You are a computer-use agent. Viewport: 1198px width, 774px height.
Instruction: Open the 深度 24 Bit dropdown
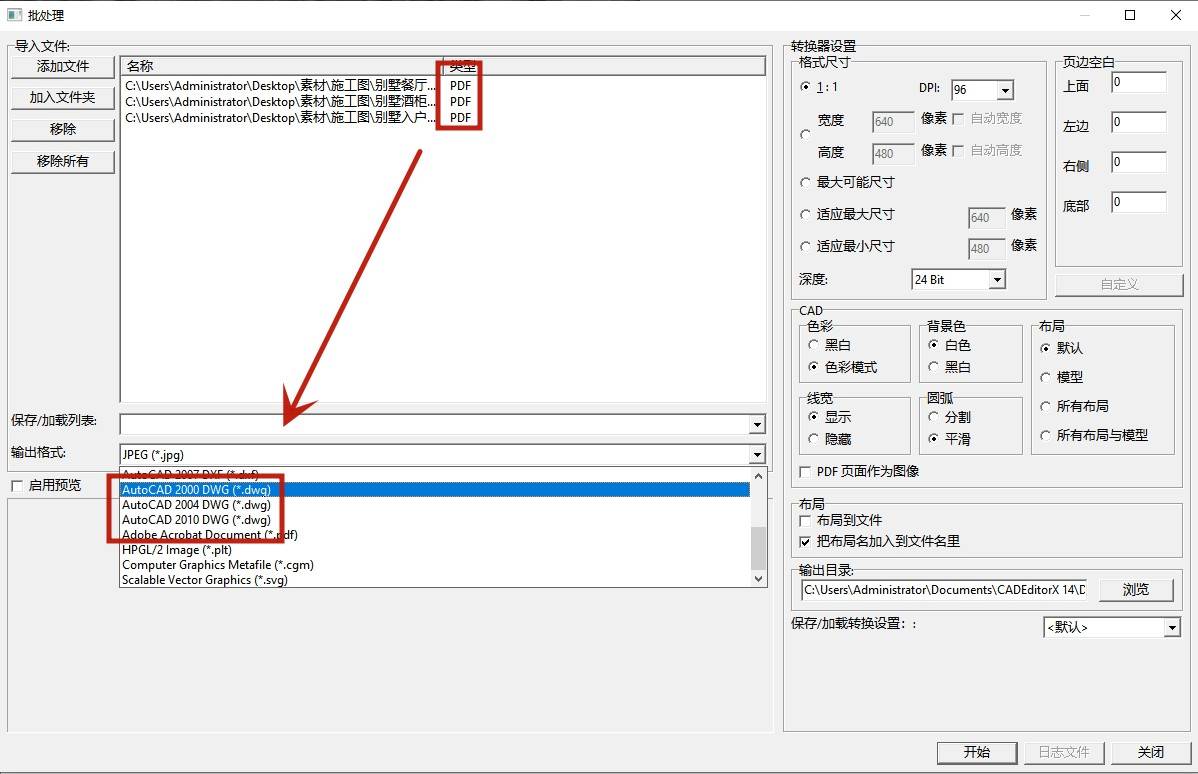(996, 280)
